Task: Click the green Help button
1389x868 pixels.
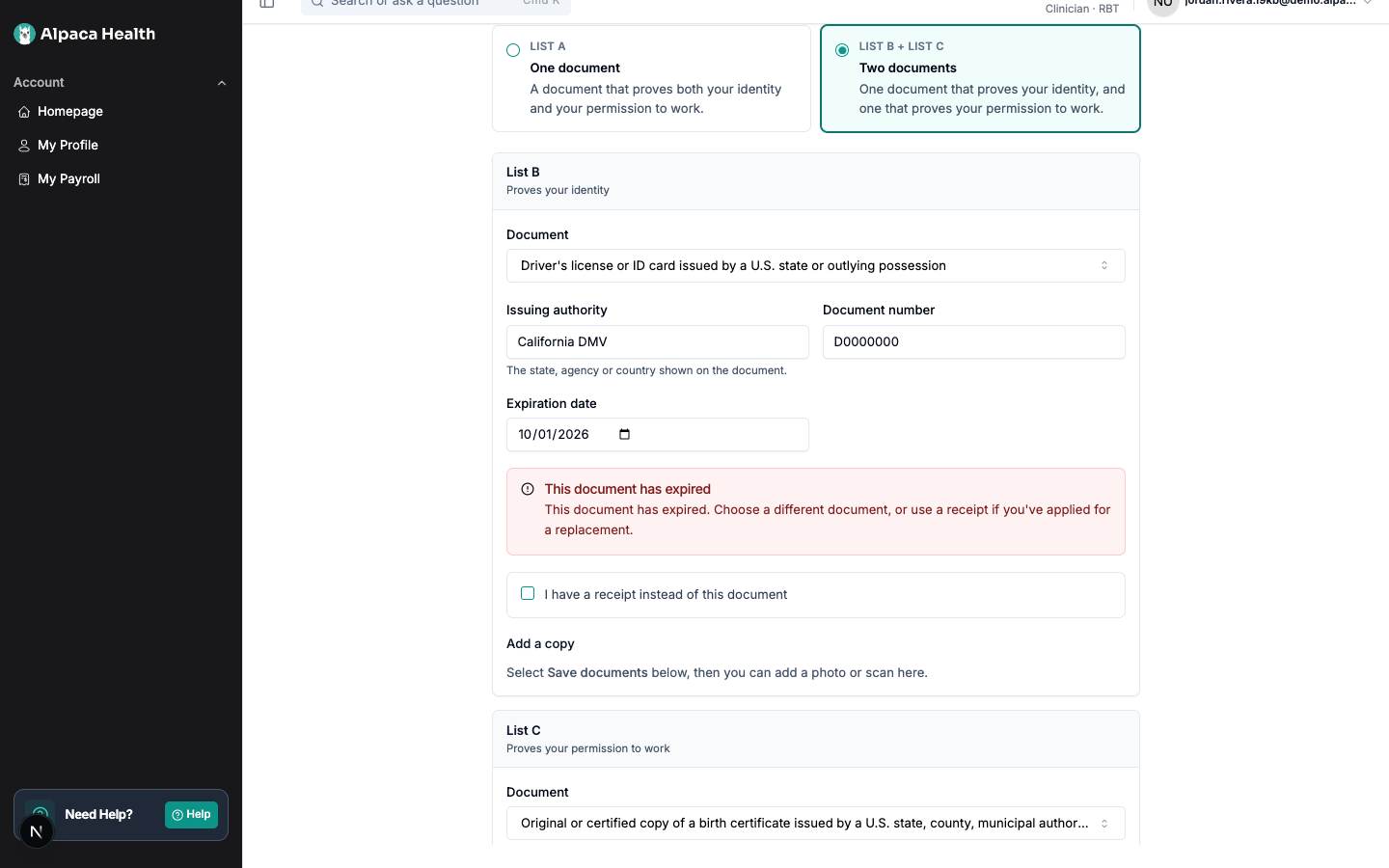Action: tap(191, 815)
